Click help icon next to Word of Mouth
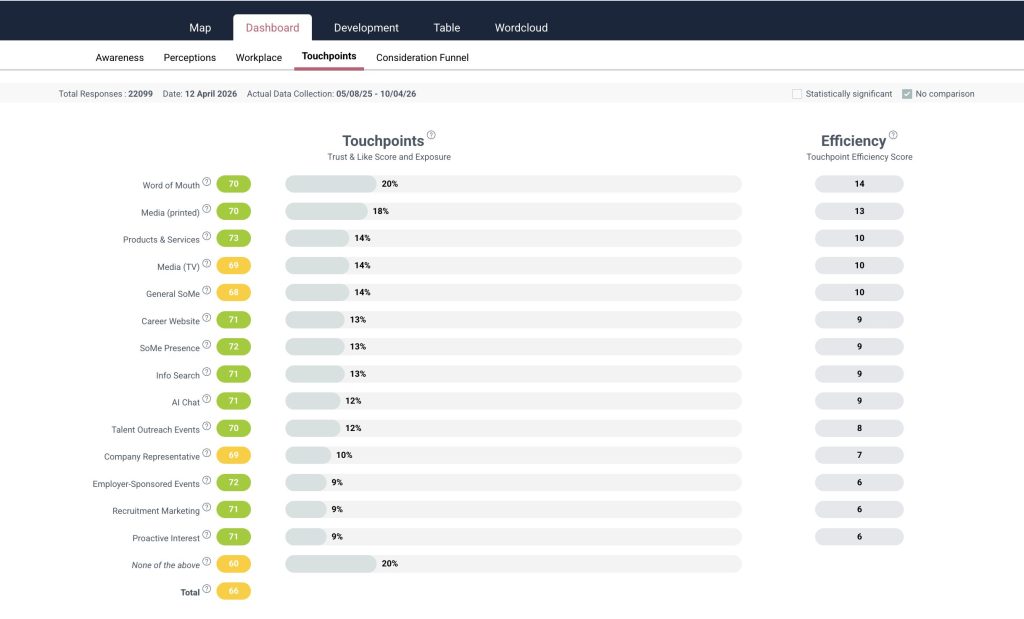The width and height of the screenshot is (1024, 619). 207,183
